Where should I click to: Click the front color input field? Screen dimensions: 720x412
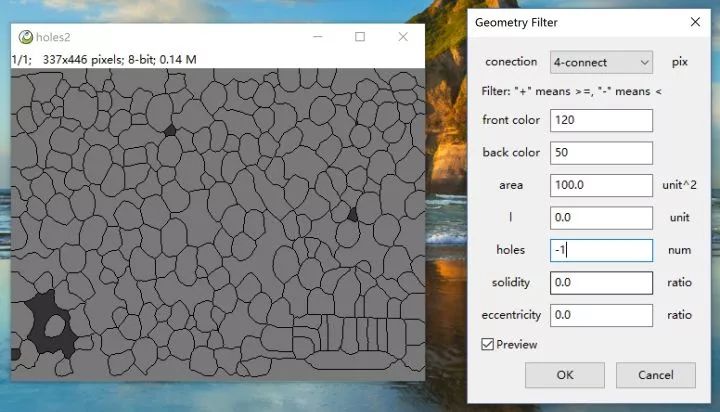[x=601, y=120]
